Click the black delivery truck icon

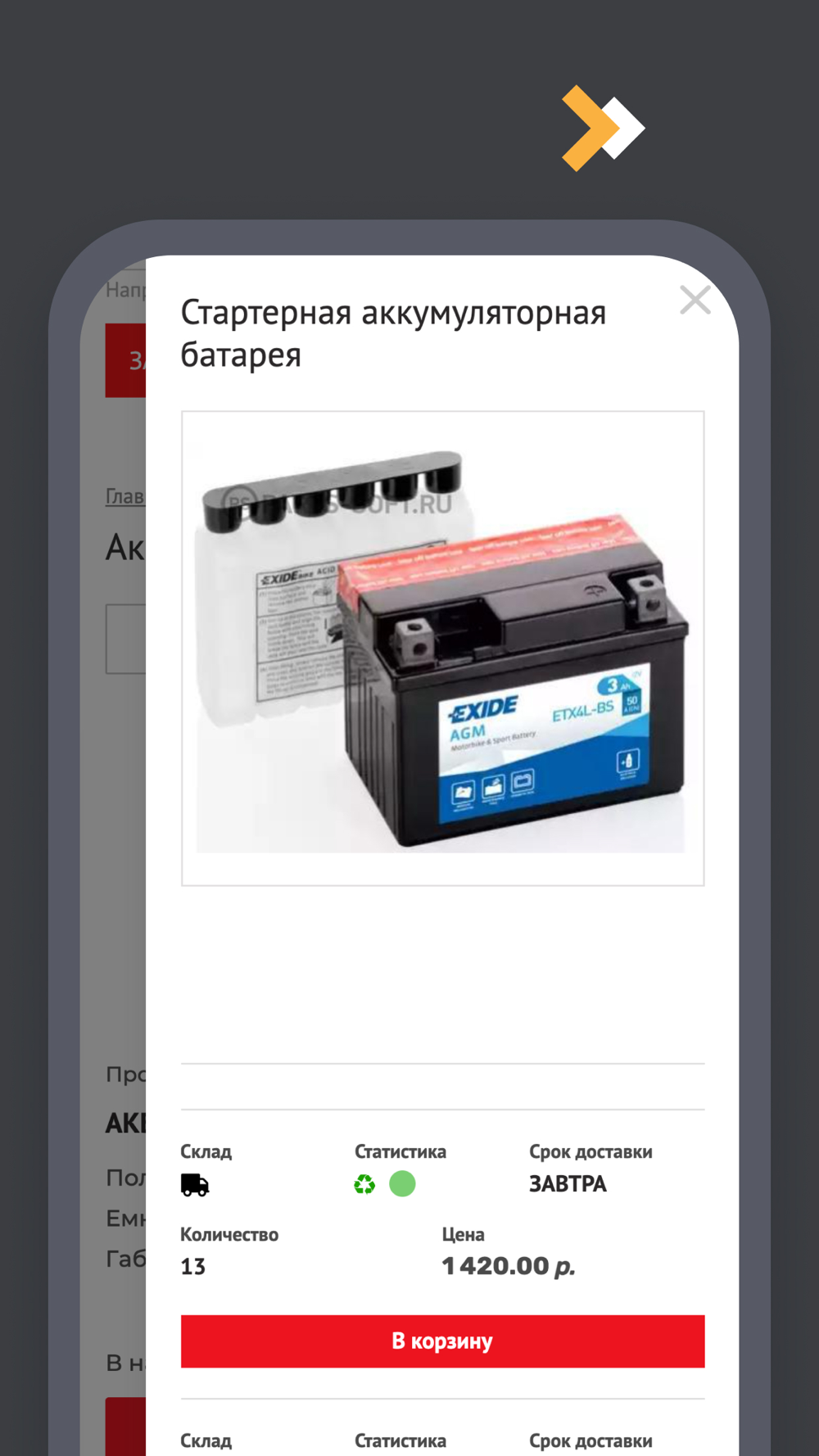point(195,1185)
